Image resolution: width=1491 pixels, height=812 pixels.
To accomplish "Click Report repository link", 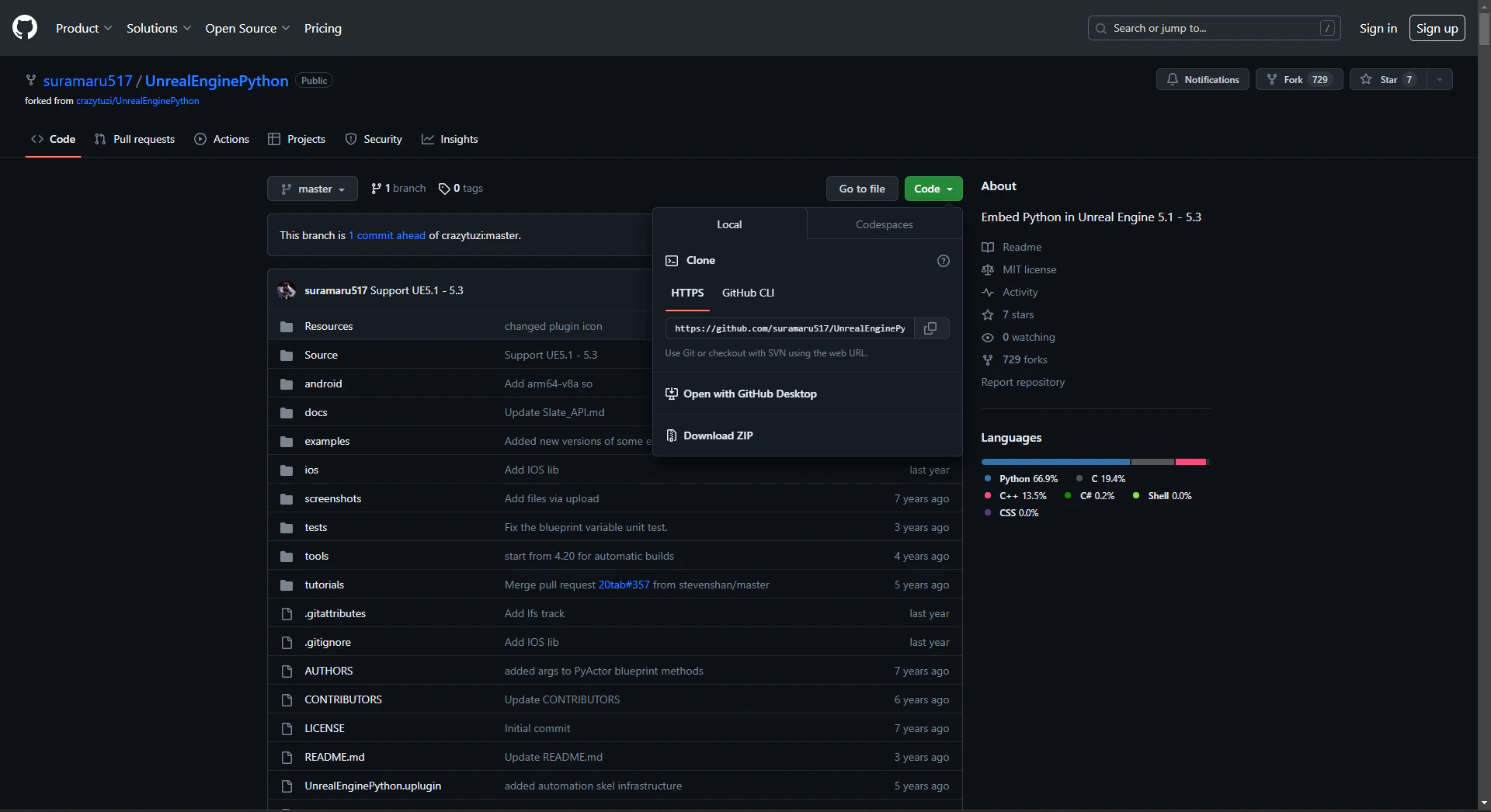I will coord(1023,382).
